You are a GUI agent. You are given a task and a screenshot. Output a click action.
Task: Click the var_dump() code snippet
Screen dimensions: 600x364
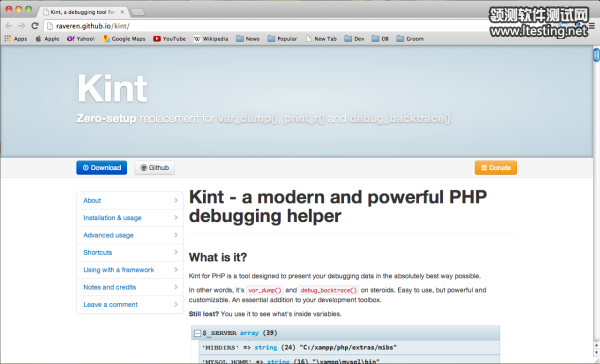click(x=265, y=290)
